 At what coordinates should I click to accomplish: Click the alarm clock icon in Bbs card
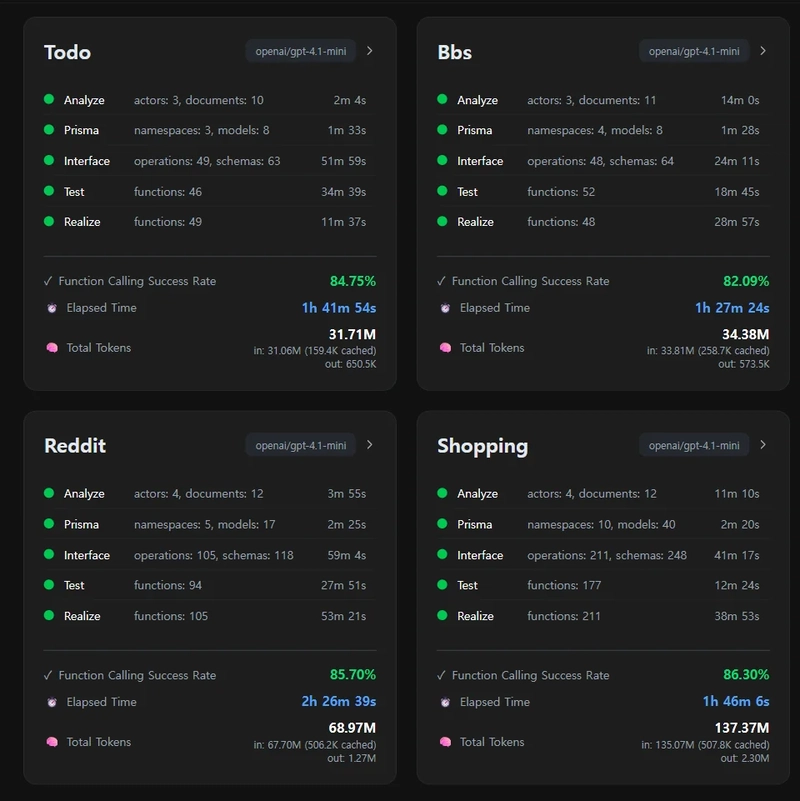pos(445,308)
